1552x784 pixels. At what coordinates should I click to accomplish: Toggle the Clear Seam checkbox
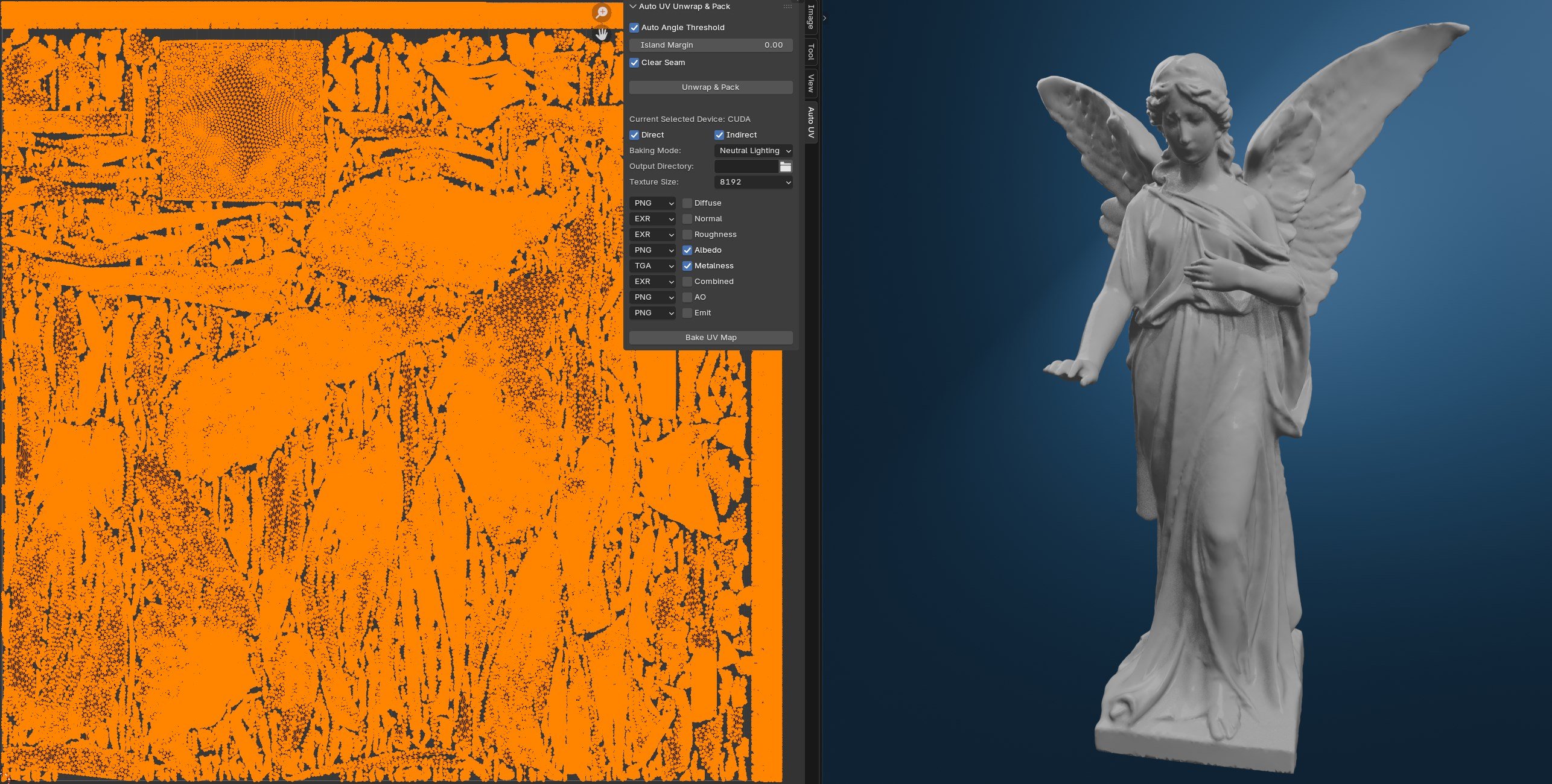pos(634,63)
